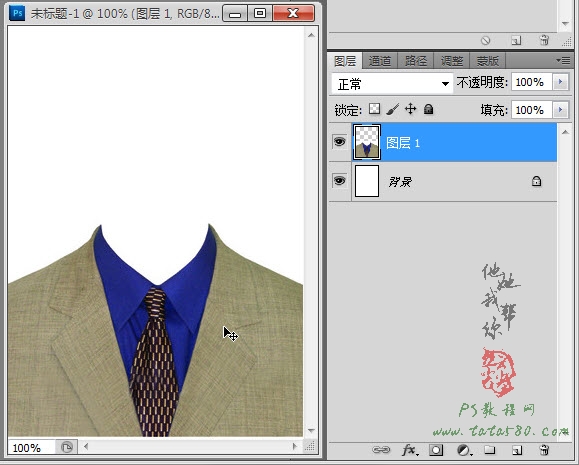Click the cancel circle icon in the upper panel
The image size is (579, 465).
pos(486,40)
